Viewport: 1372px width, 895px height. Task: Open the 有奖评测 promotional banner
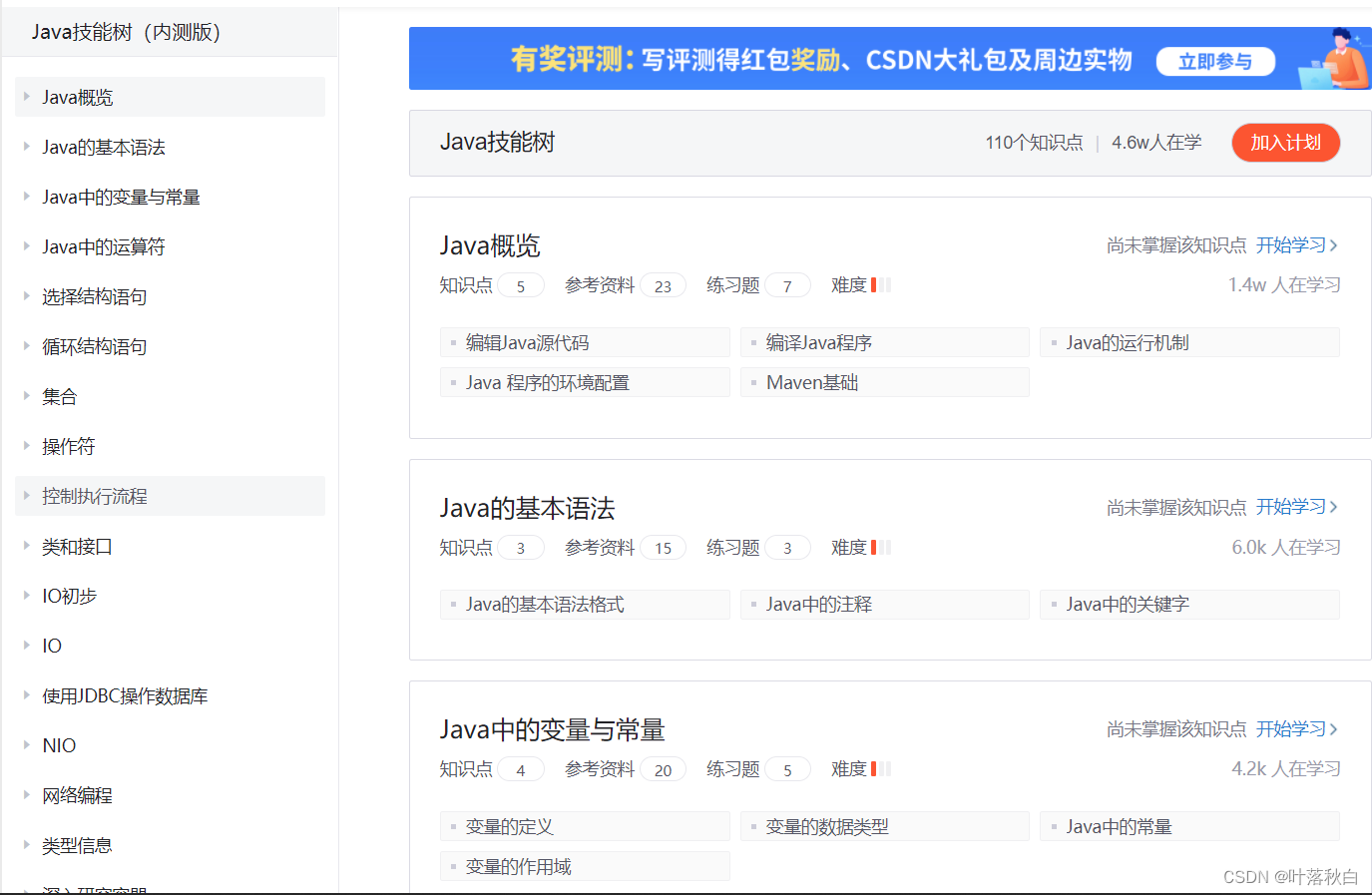(x=890, y=58)
